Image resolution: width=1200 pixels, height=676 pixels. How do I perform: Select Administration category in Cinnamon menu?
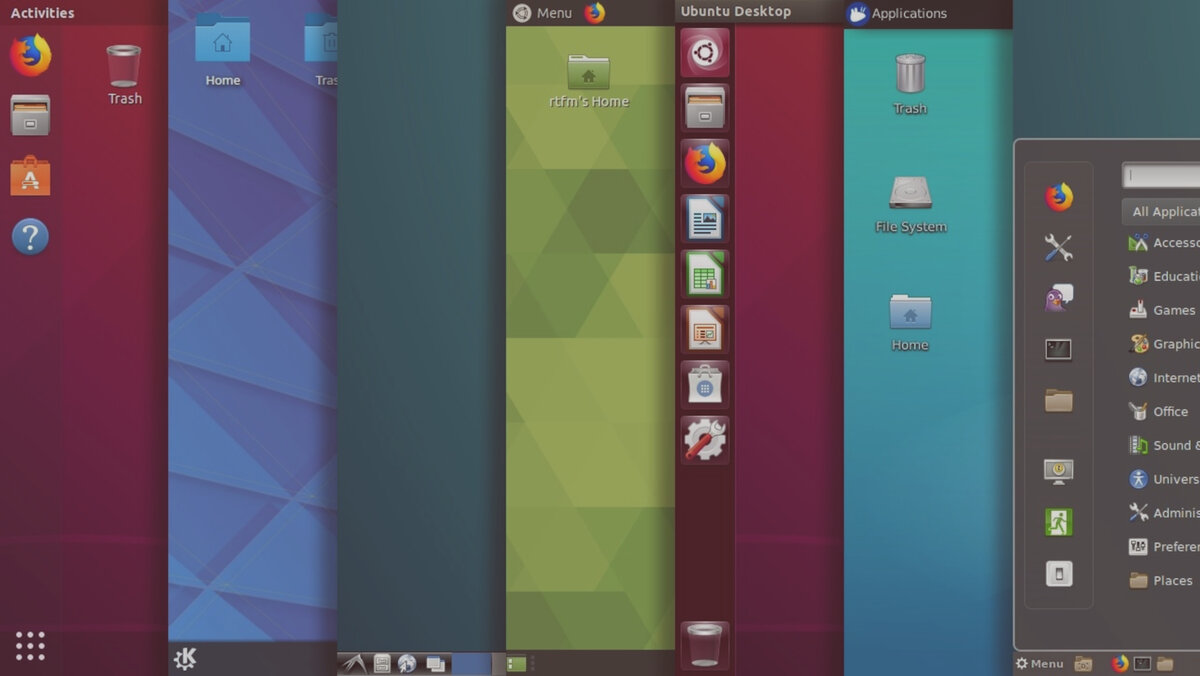pyautogui.click(x=1162, y=513)
